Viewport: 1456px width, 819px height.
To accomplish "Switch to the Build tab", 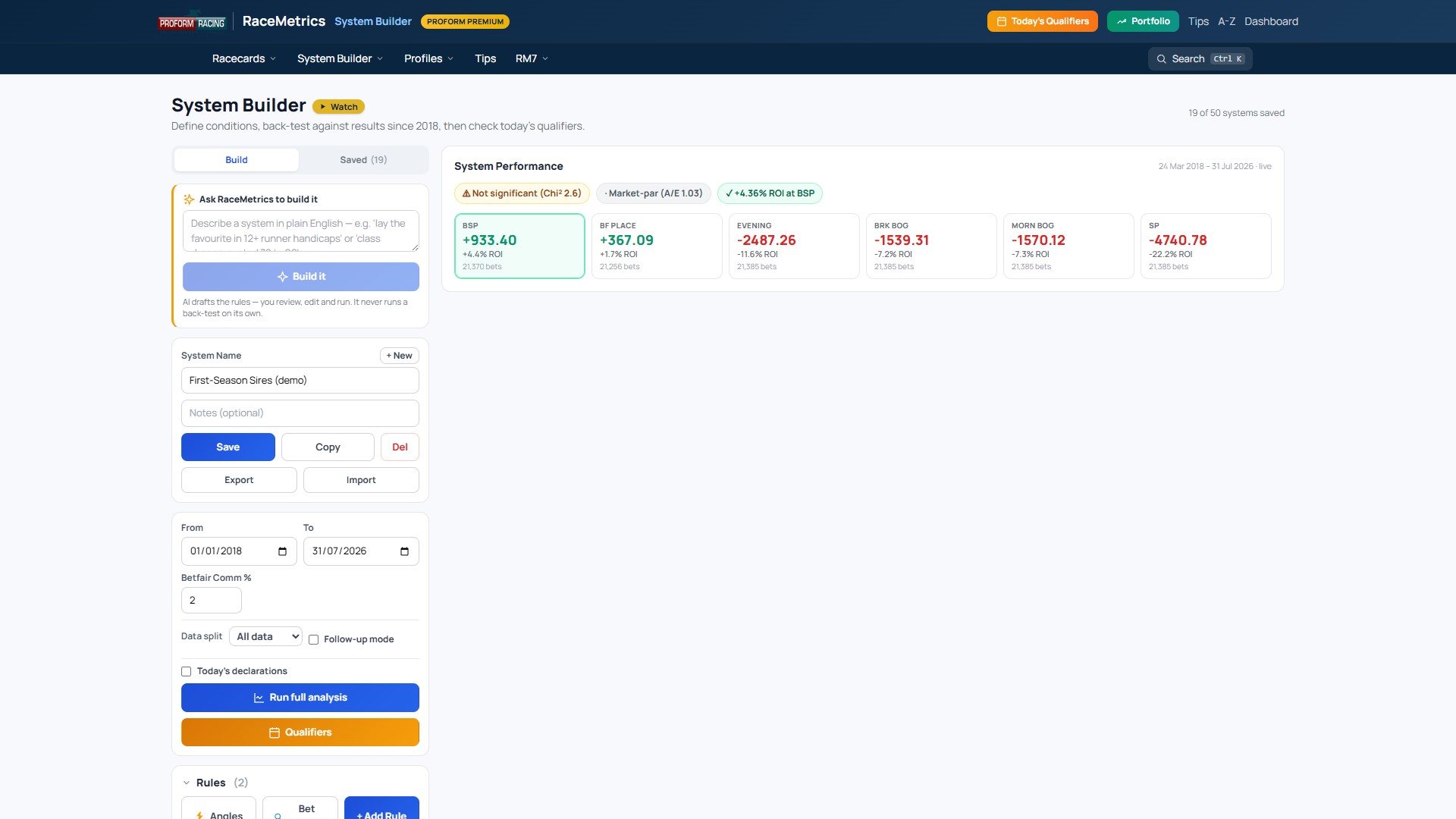I will (237, 160).
